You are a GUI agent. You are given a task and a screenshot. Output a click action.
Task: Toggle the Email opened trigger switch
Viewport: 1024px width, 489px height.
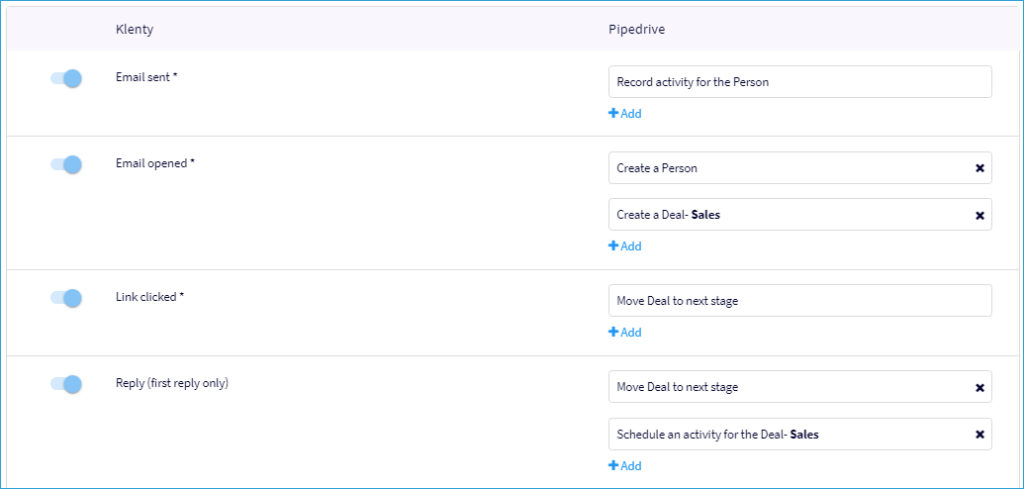(66, 165)
